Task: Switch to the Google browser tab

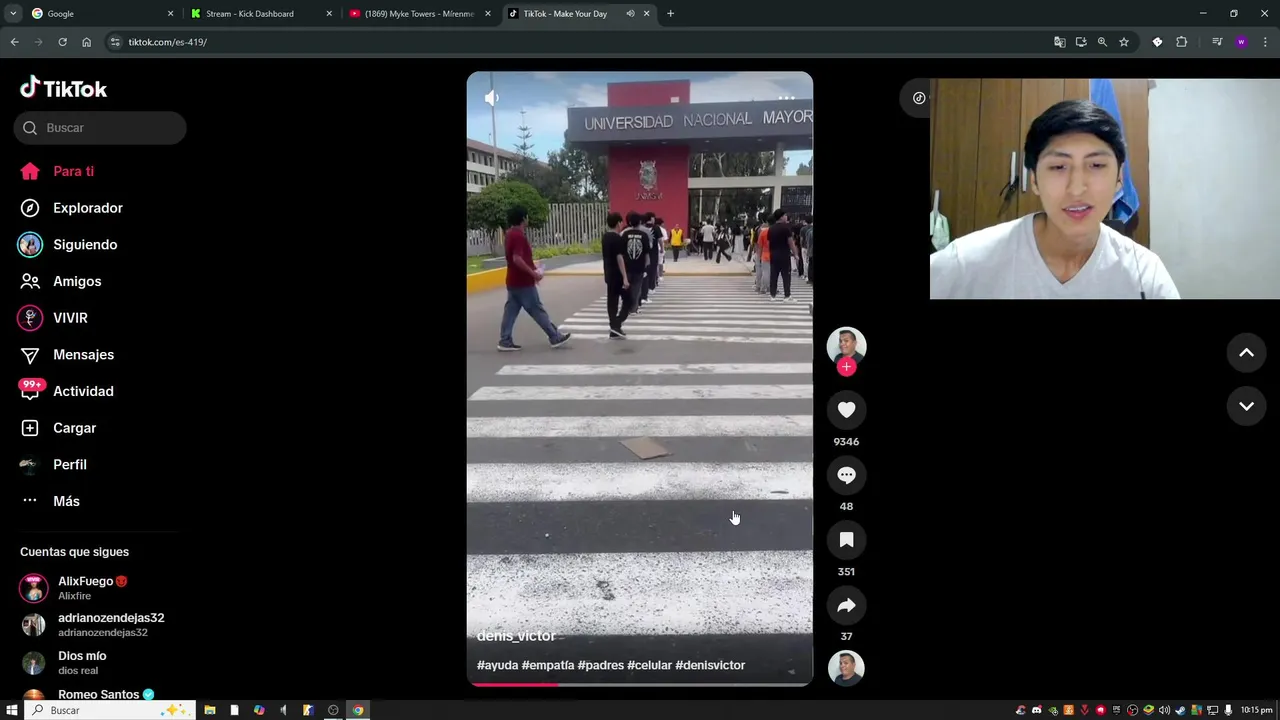Action: click(102, 14)
